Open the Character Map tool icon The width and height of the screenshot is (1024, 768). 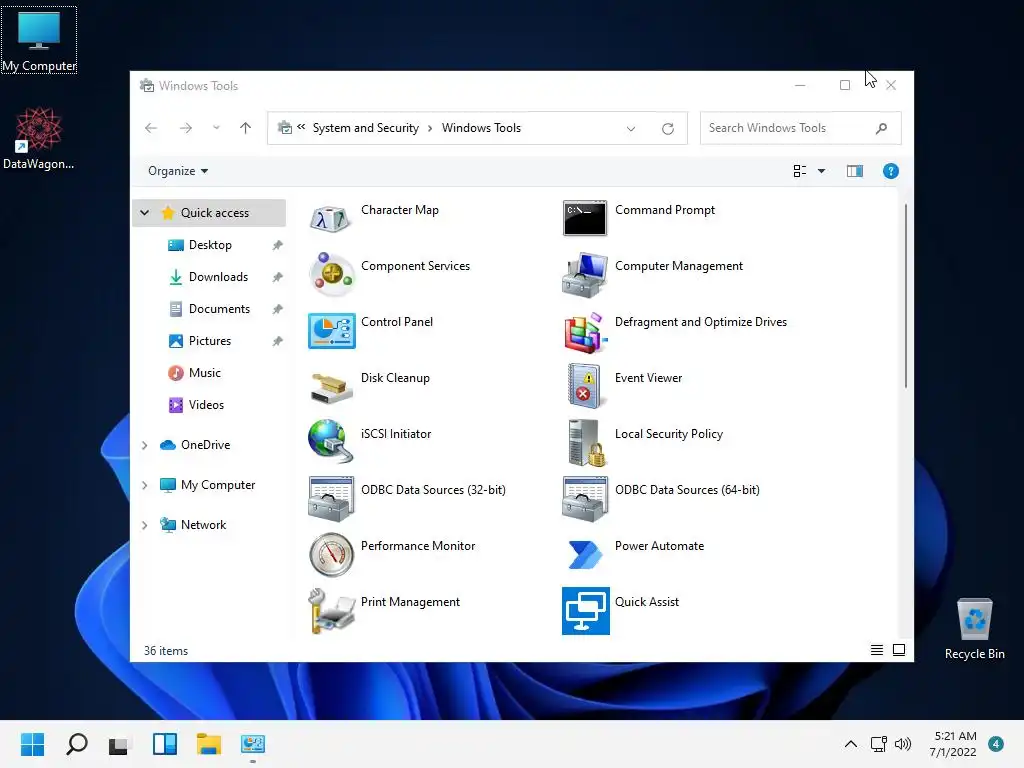click(331, 218)
